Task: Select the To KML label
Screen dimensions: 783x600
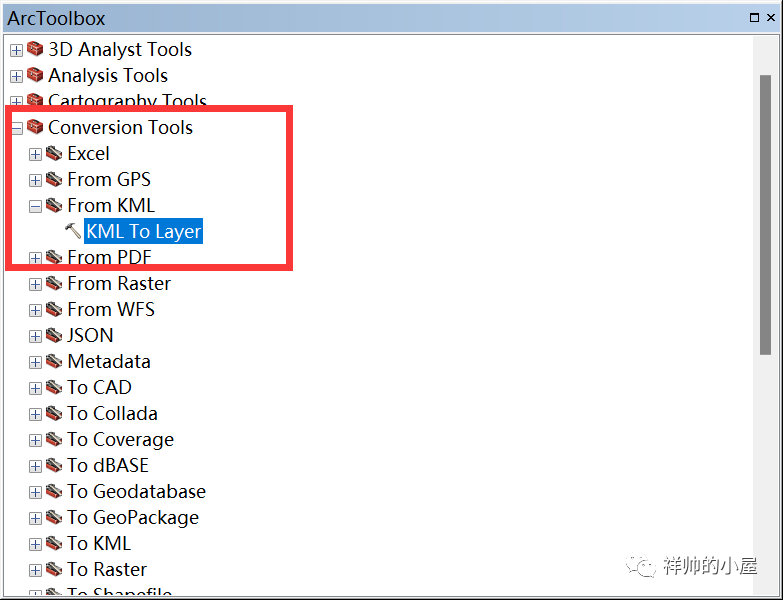Action: click(99, 544)
